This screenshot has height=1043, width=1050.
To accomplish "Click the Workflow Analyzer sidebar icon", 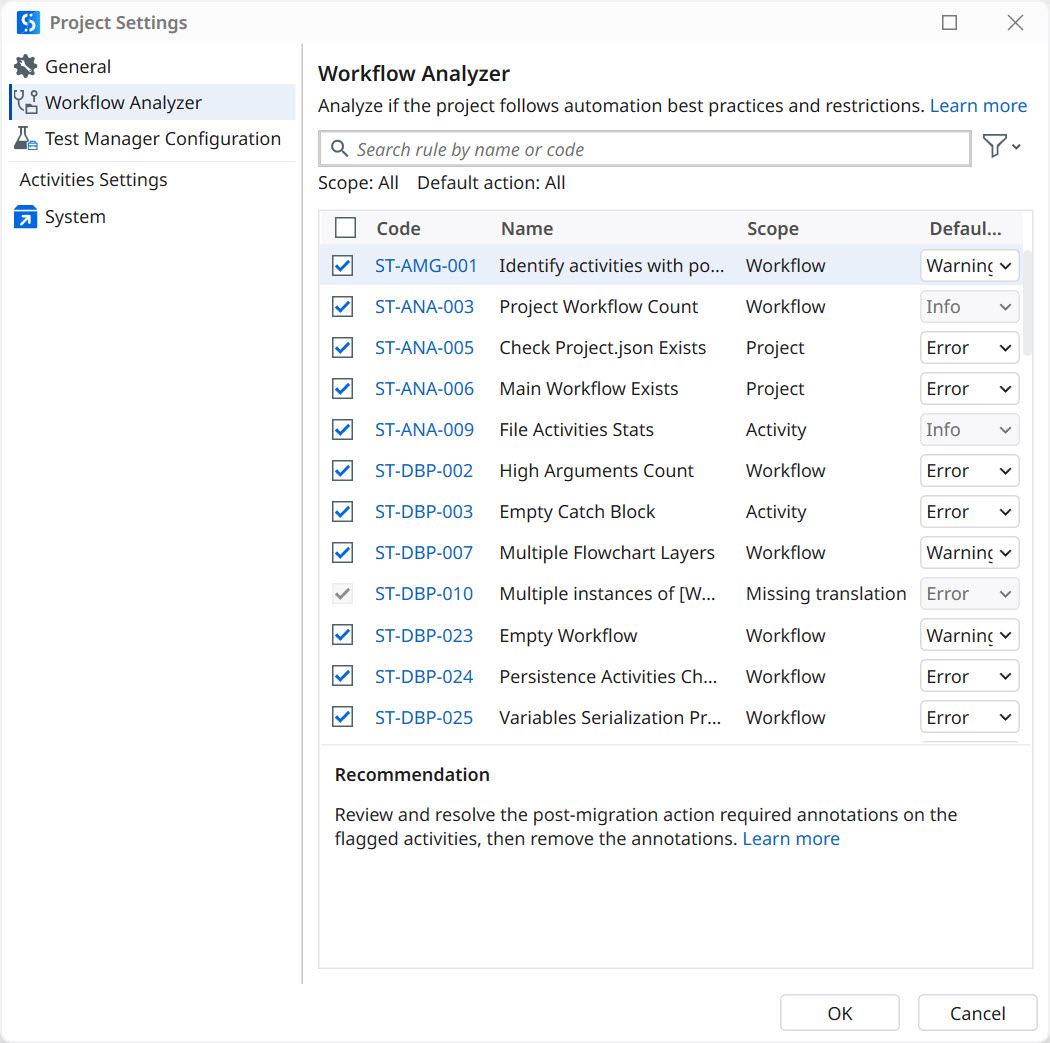I will tap(25, 103).
